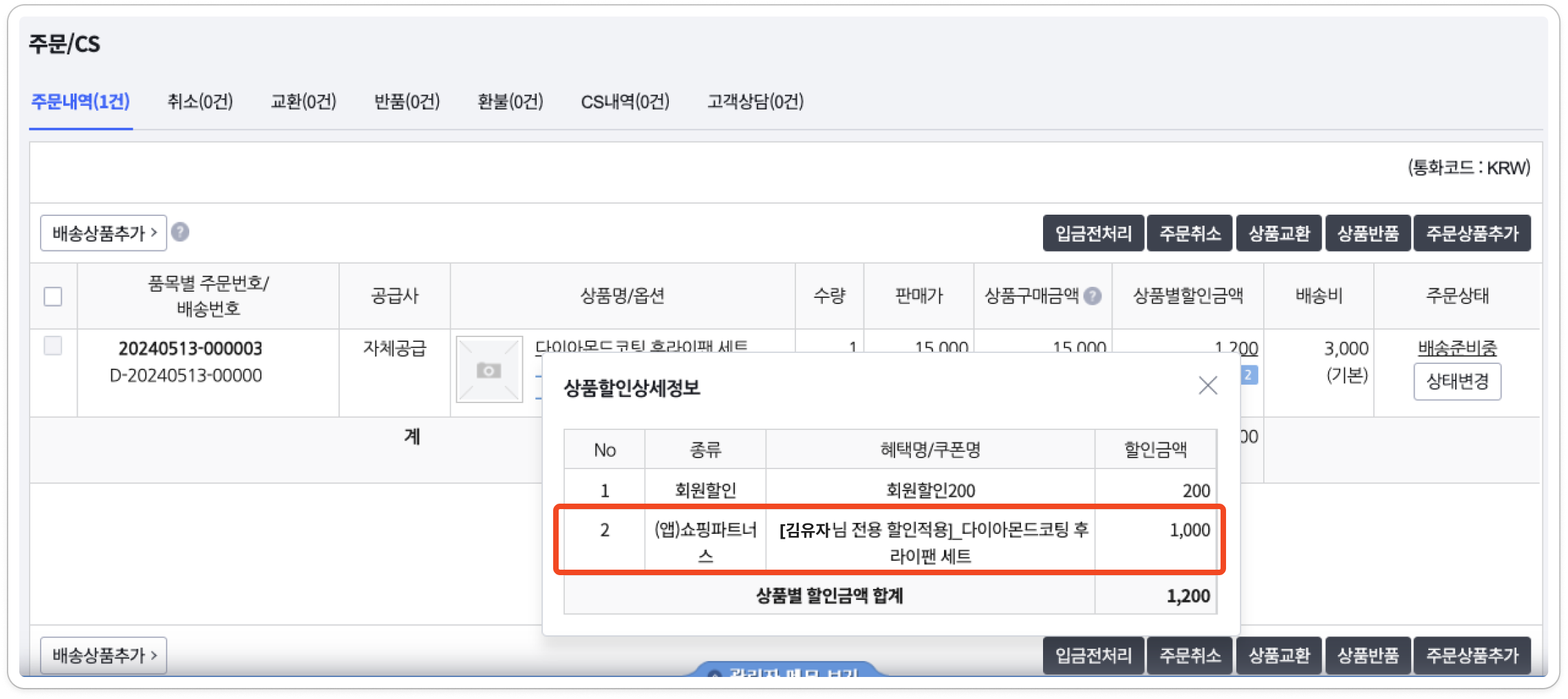The image size is (1568, 699).
Task: Click the 상태변경 button
Action: [x=1457, y=381]
